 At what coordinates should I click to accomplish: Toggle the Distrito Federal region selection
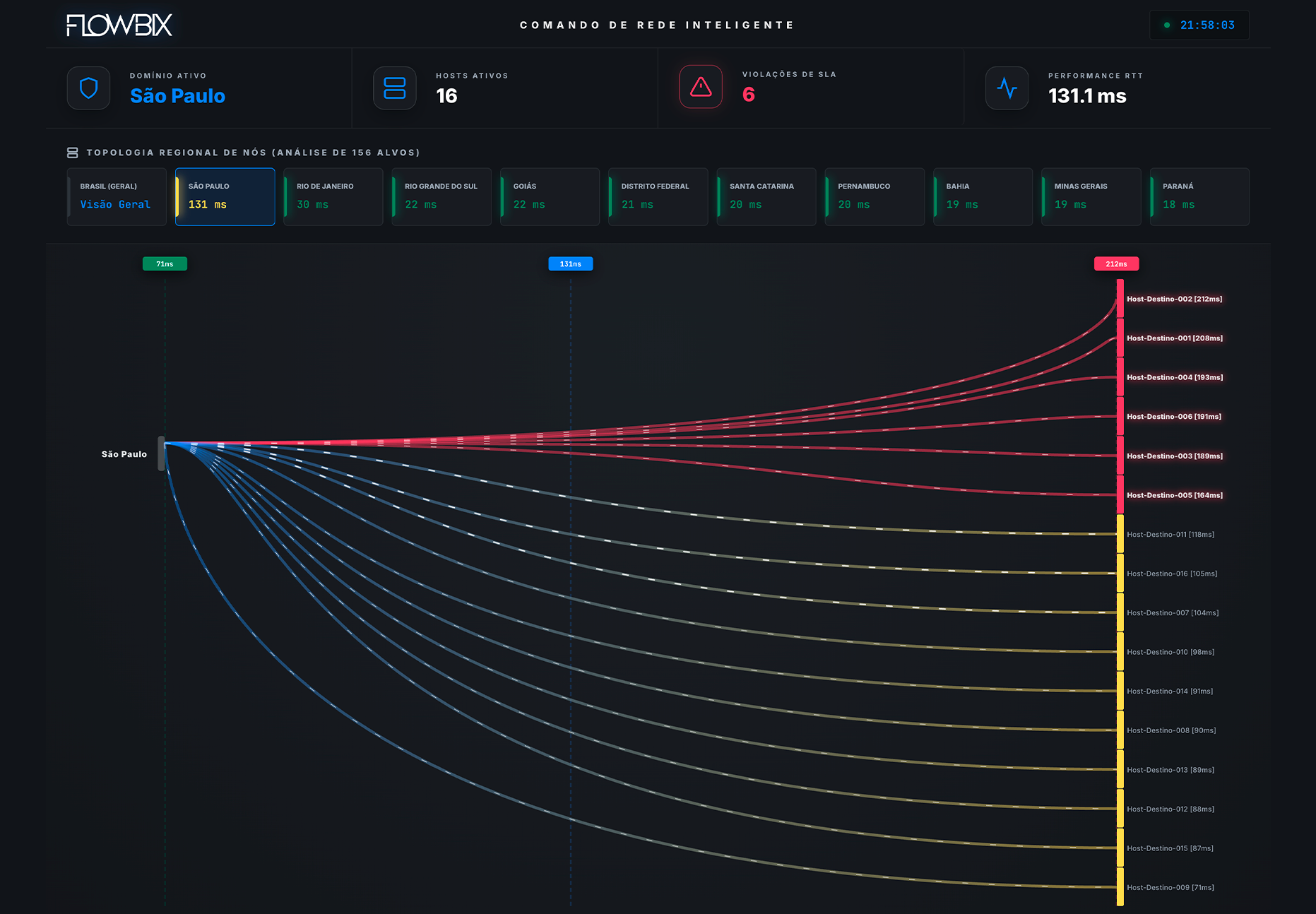[658, 196]
